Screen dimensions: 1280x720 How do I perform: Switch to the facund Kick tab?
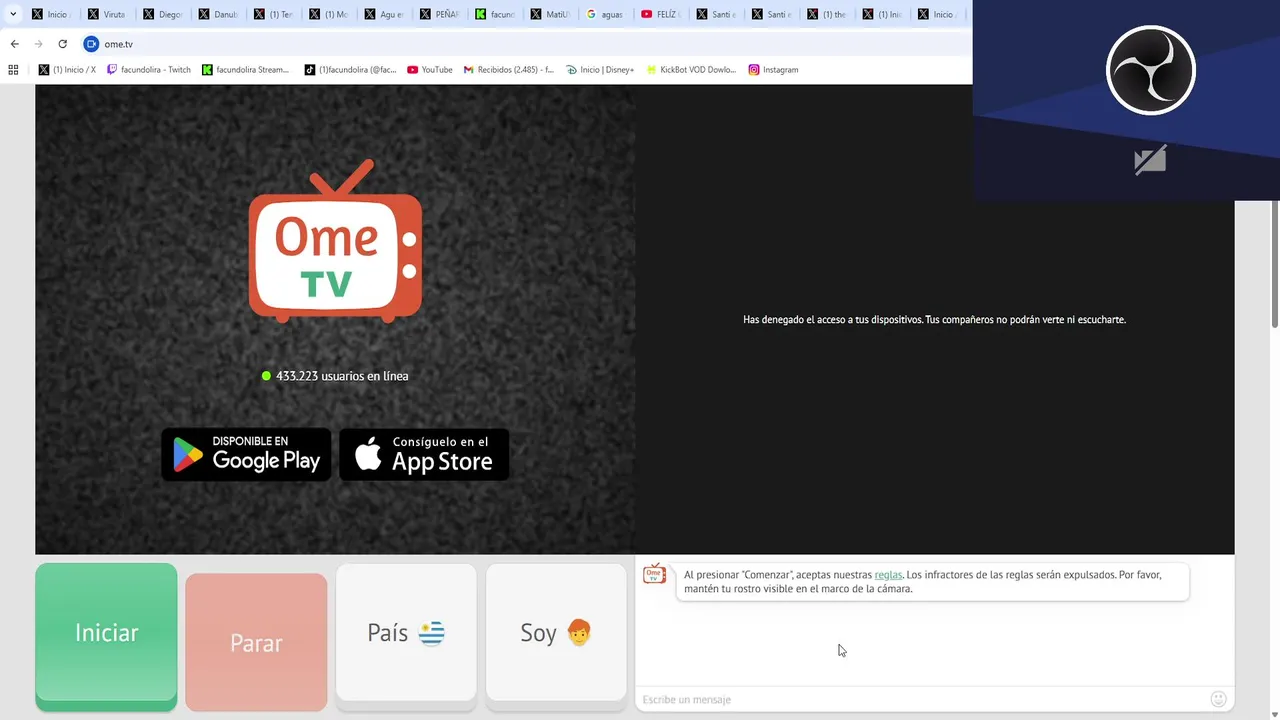[494, 14]
